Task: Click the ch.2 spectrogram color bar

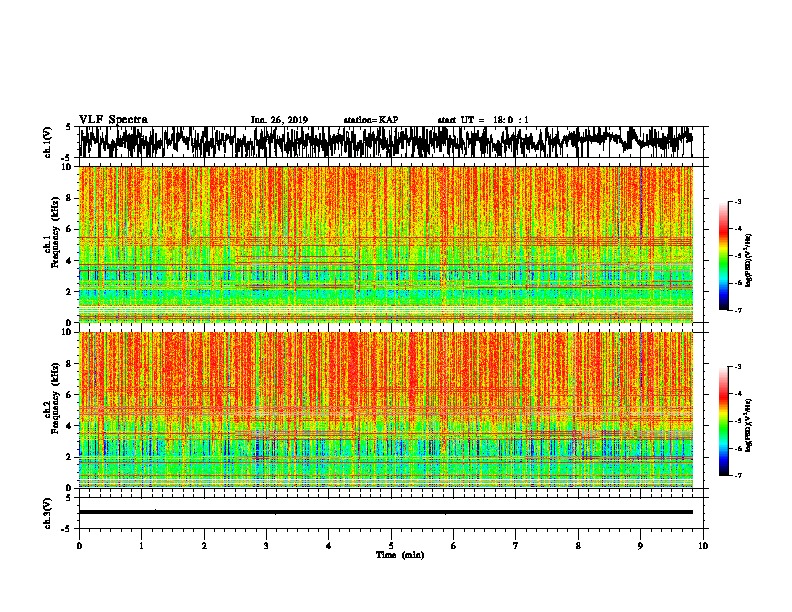Action: click(723, 421)
